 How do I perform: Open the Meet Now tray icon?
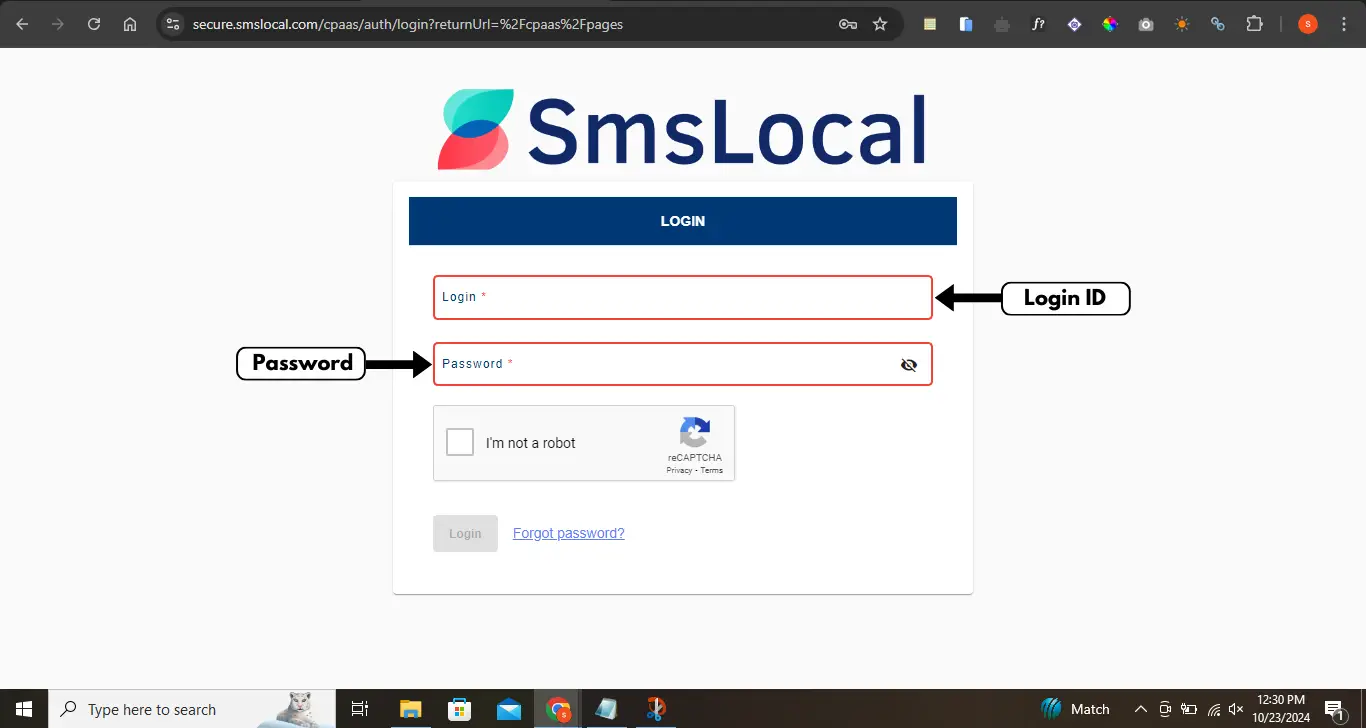[1165, 709]
